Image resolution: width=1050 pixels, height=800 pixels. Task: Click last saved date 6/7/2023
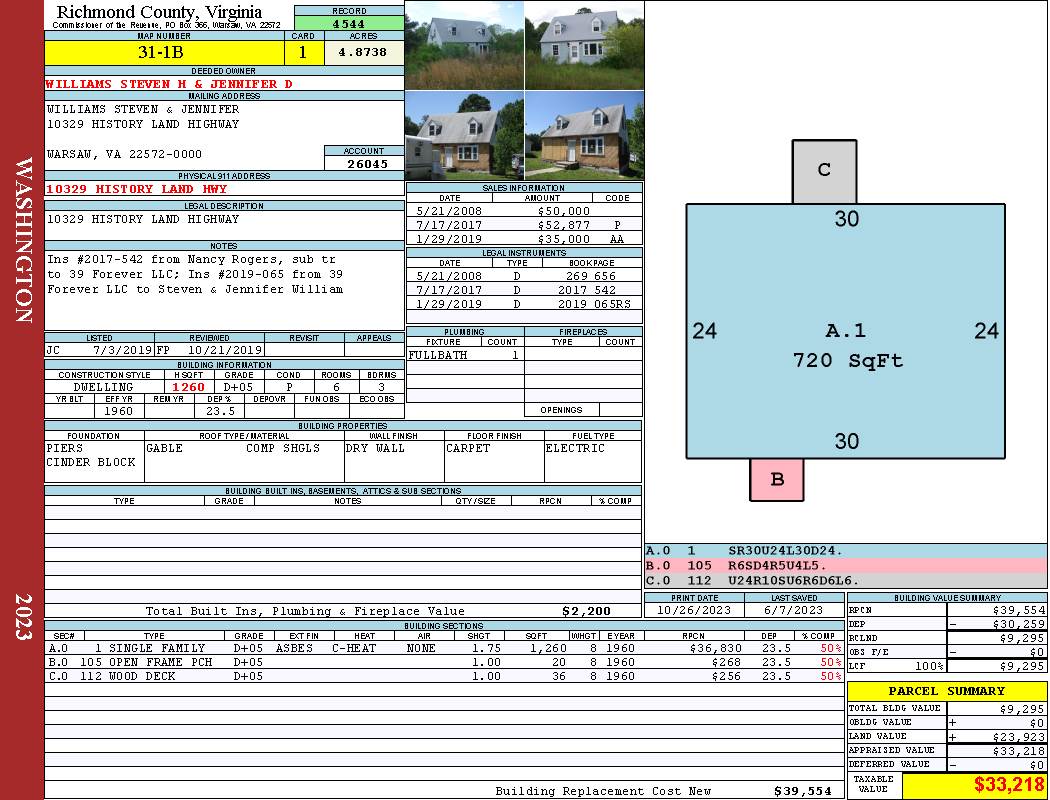pos(794,611)
